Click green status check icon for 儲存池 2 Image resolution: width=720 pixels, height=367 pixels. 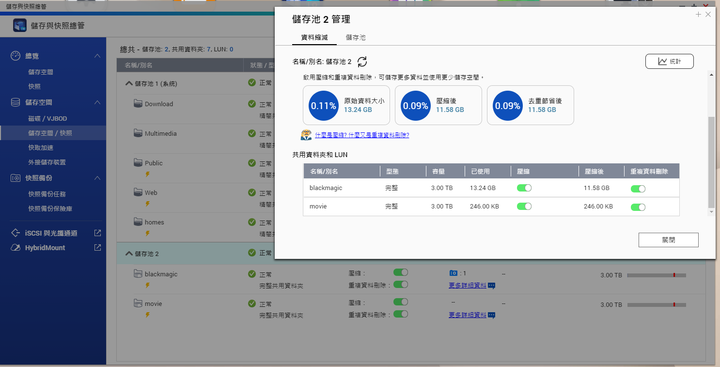pos(252,253)
